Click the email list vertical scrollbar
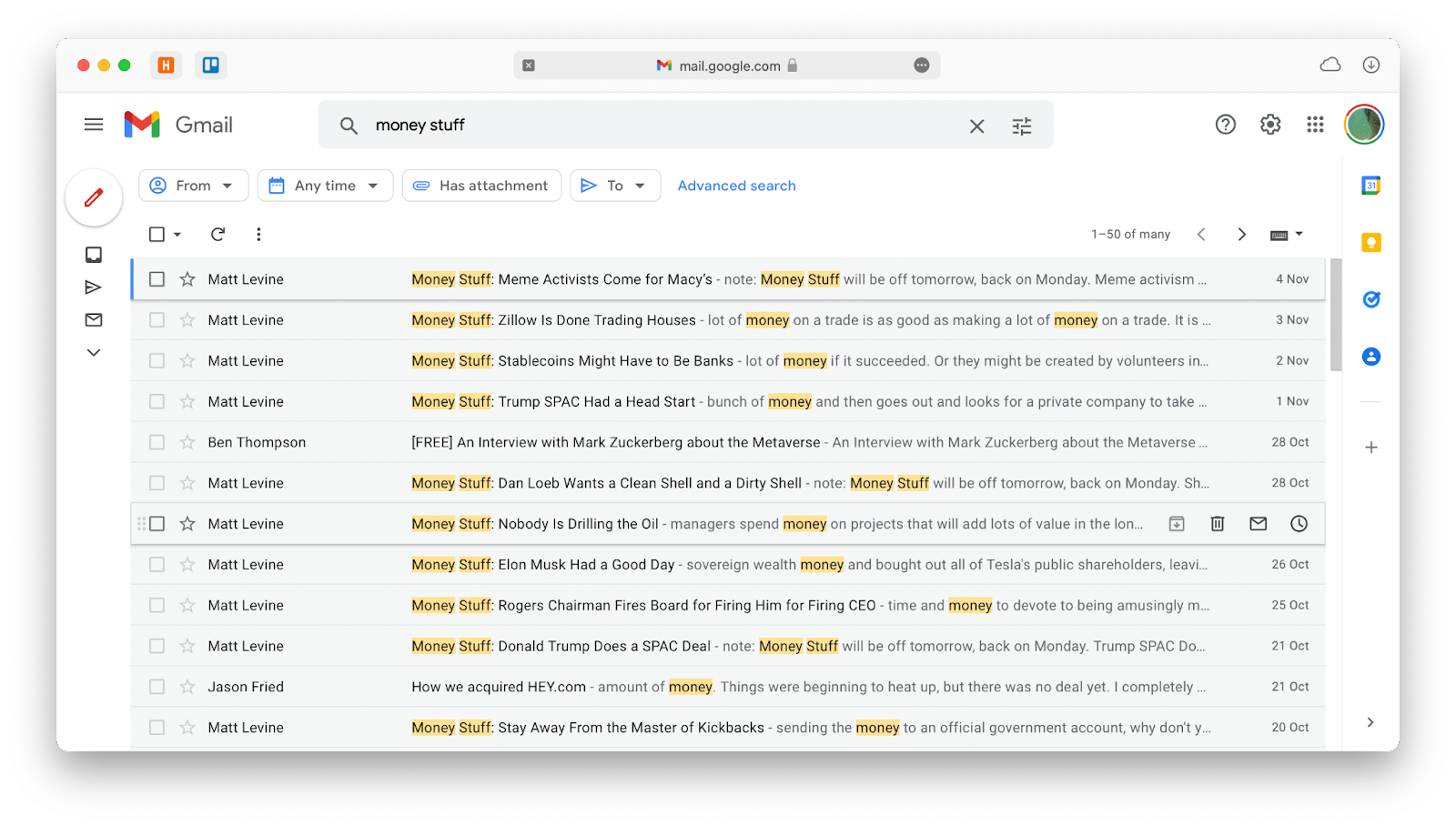Image resolution: width=1456 pixels, height=826 pixels. pyautogui.click(x=1336, y=315)
